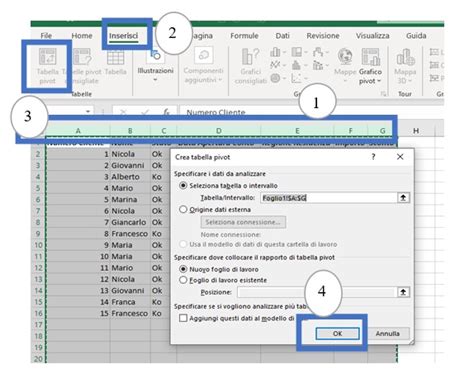Expand the column chart dropdown arrow
This screenshot has height=383, width=474.
coord(284,52)
